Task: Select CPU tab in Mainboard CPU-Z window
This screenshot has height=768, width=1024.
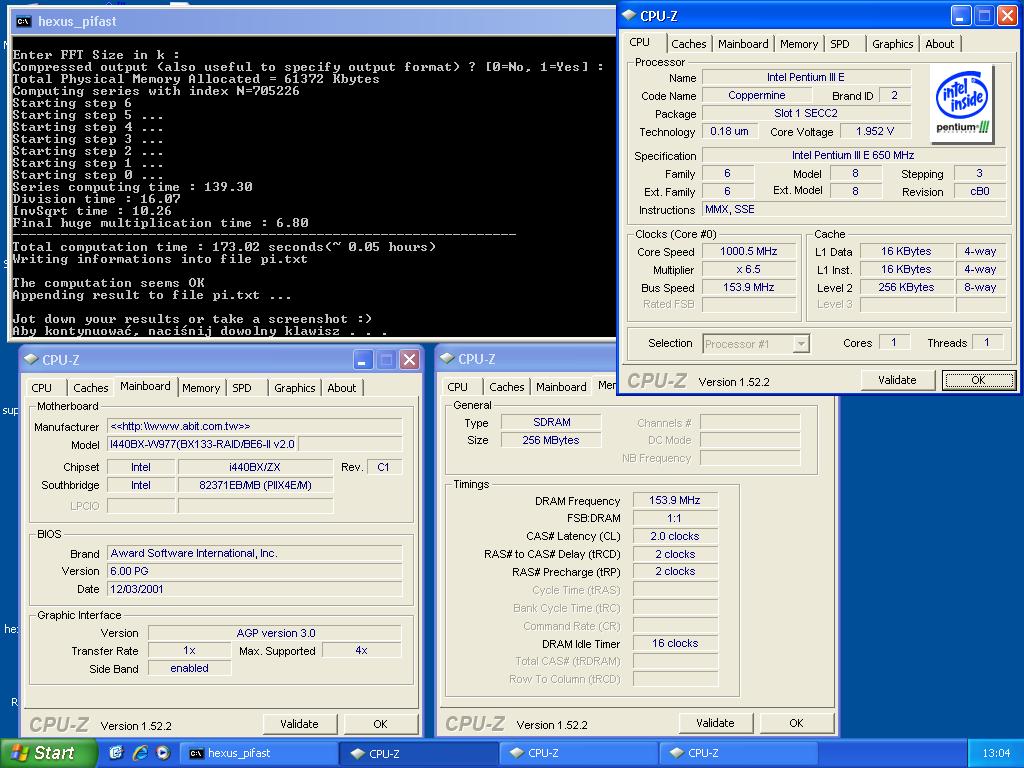Action: [42, 388]
